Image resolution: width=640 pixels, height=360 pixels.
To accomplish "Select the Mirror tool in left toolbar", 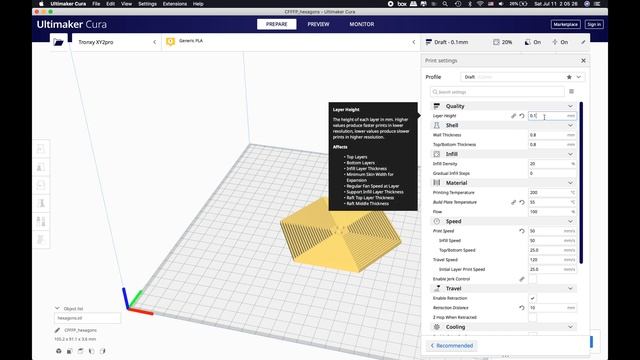I will (41, 203).
